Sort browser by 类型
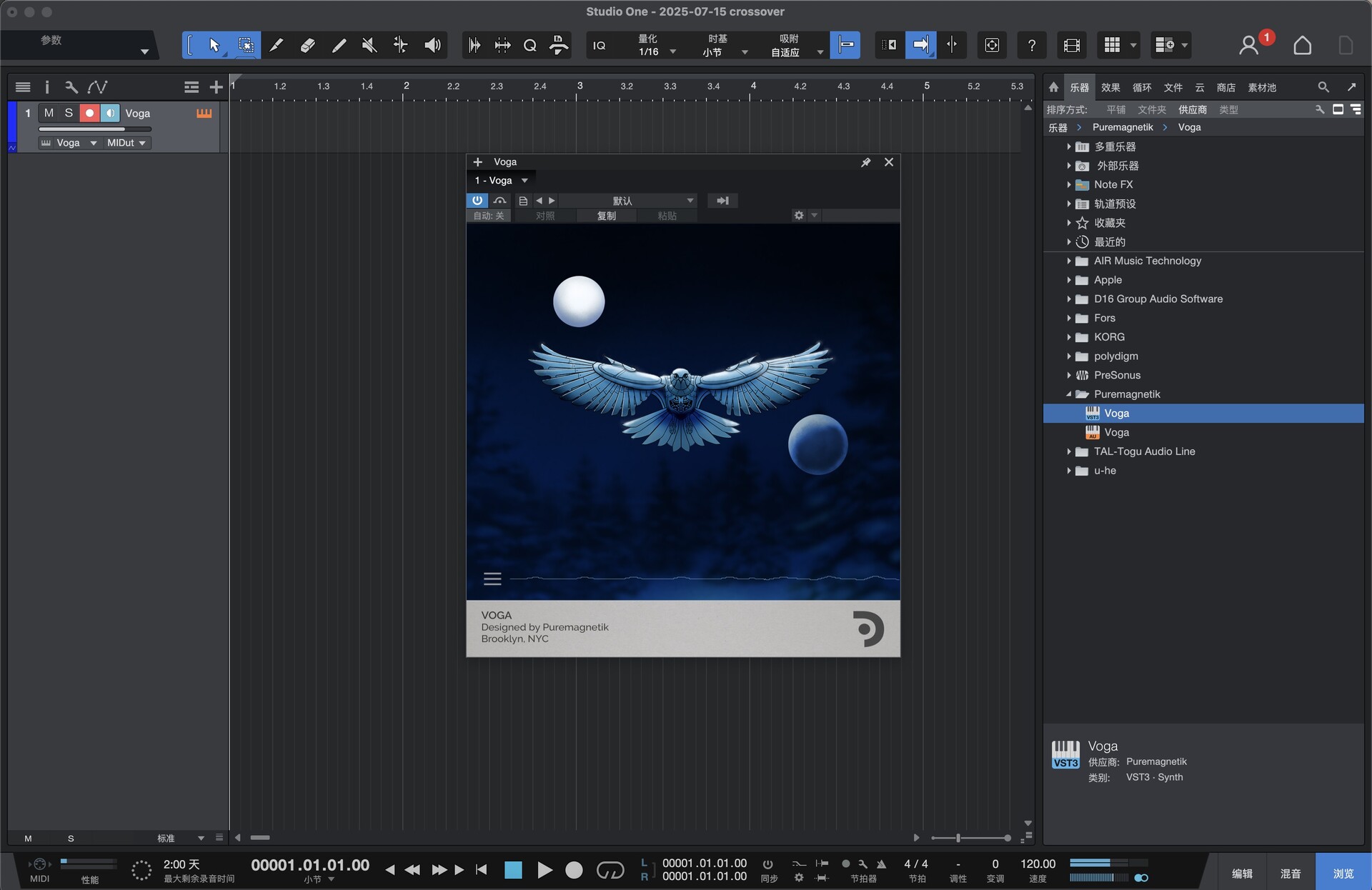The image size is (1372, 890). (x=1228, y=109)
